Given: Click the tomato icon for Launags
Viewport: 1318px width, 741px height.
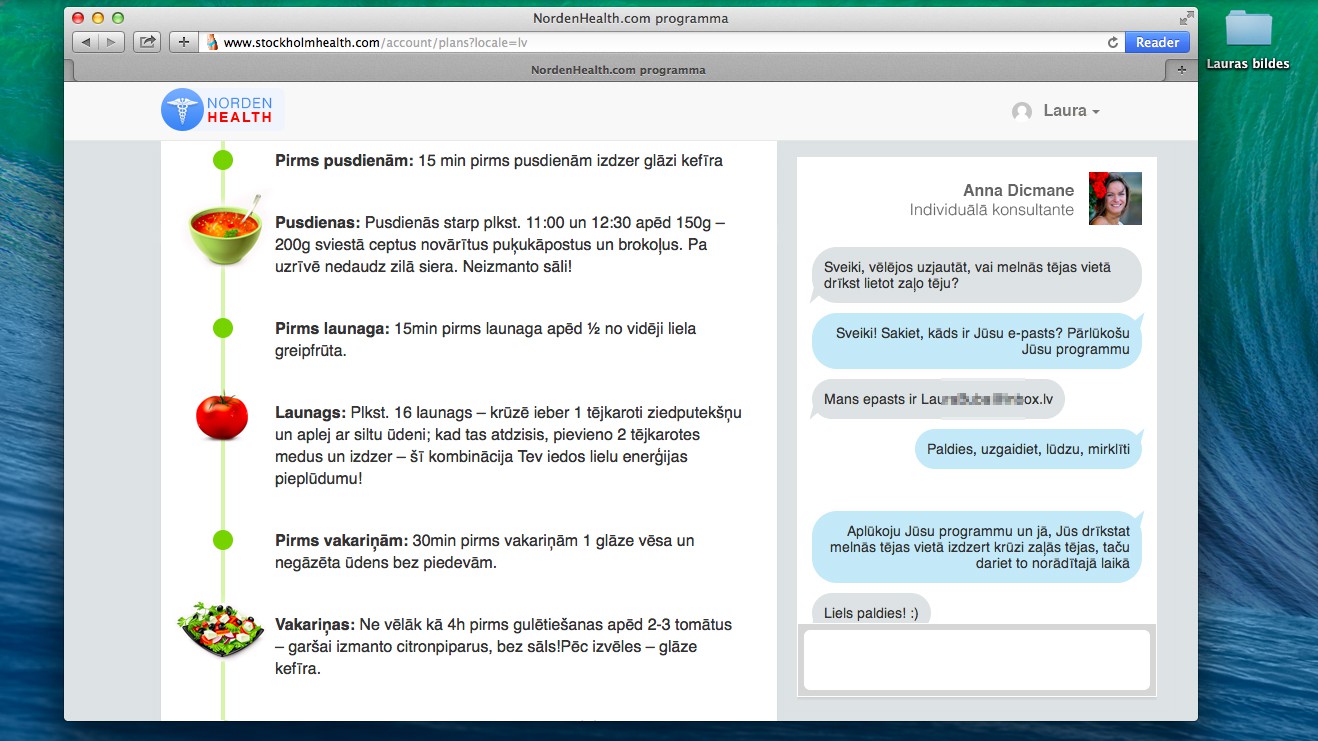Looking at the screenshot, I should click(x=222, y=416).
